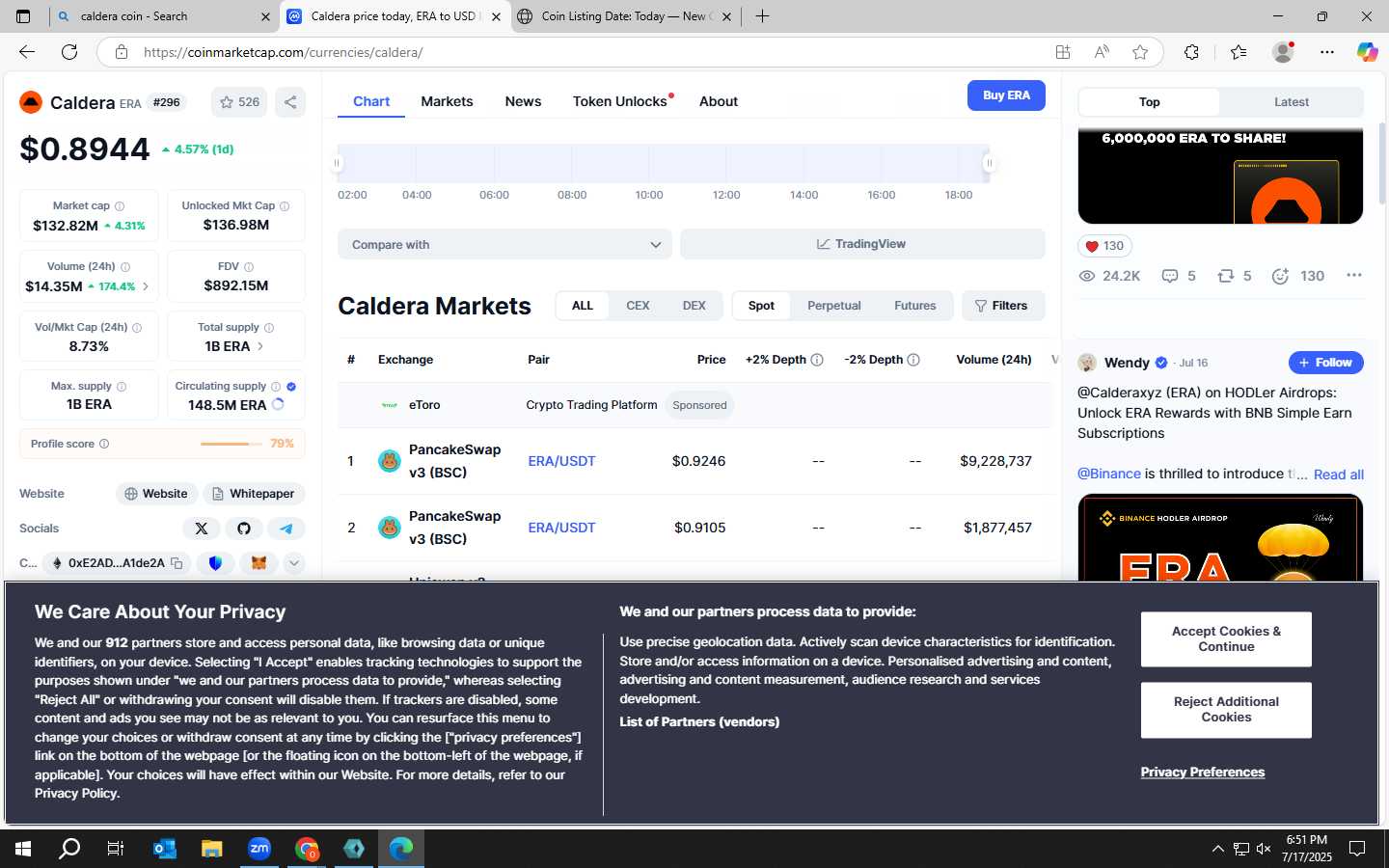Open Privacy Preferences link
Image resolution: width=1389 pixels, height=868 pixels.
pyautogui.click(x=1202, y=773)
